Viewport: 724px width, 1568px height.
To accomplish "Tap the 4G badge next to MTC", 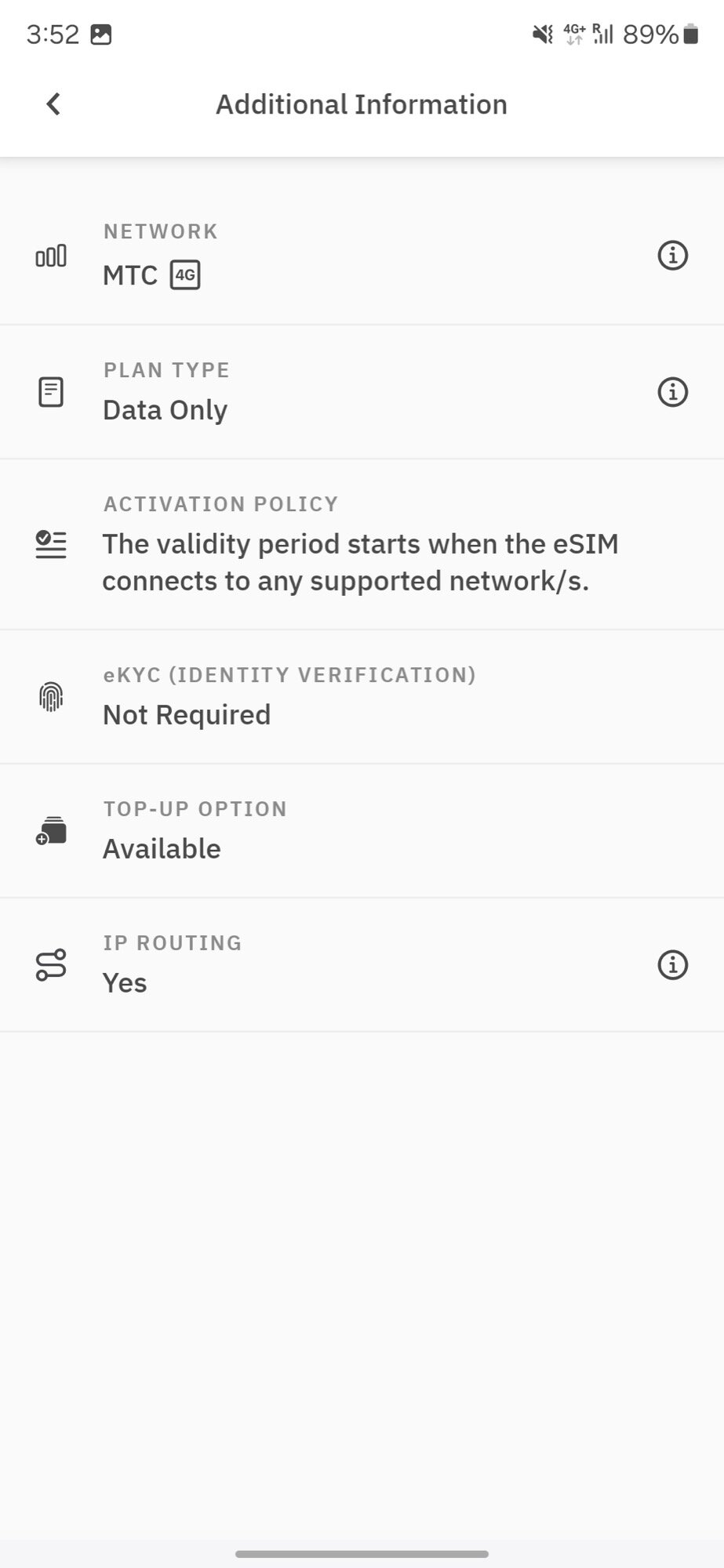I will (x=185, y=275).
